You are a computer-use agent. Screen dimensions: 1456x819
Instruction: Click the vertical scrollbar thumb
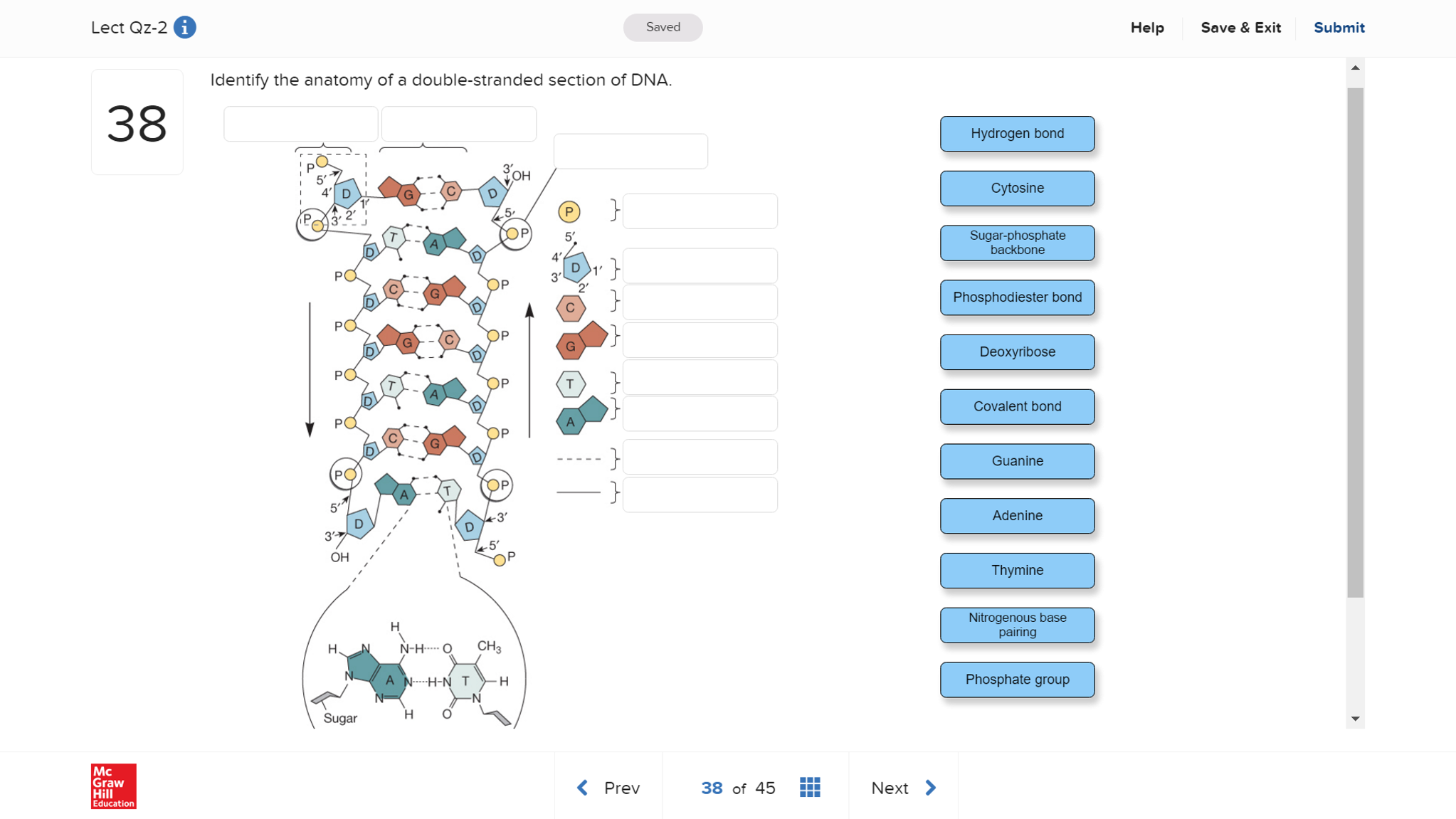1355,342
